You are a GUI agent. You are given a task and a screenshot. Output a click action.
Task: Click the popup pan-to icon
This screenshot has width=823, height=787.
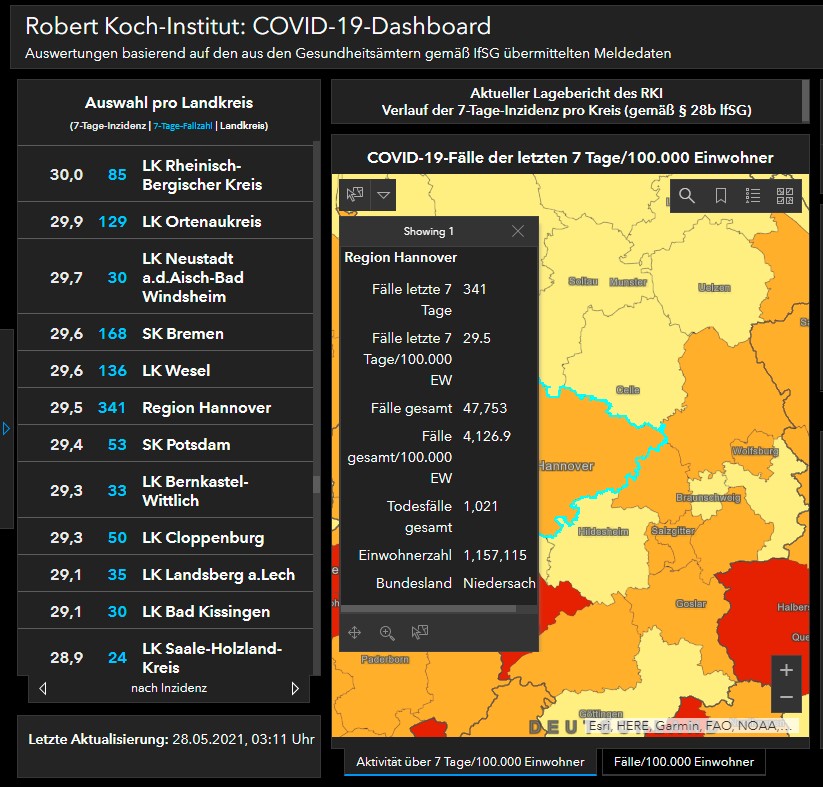pyautogui.click(x=355, y=633)
